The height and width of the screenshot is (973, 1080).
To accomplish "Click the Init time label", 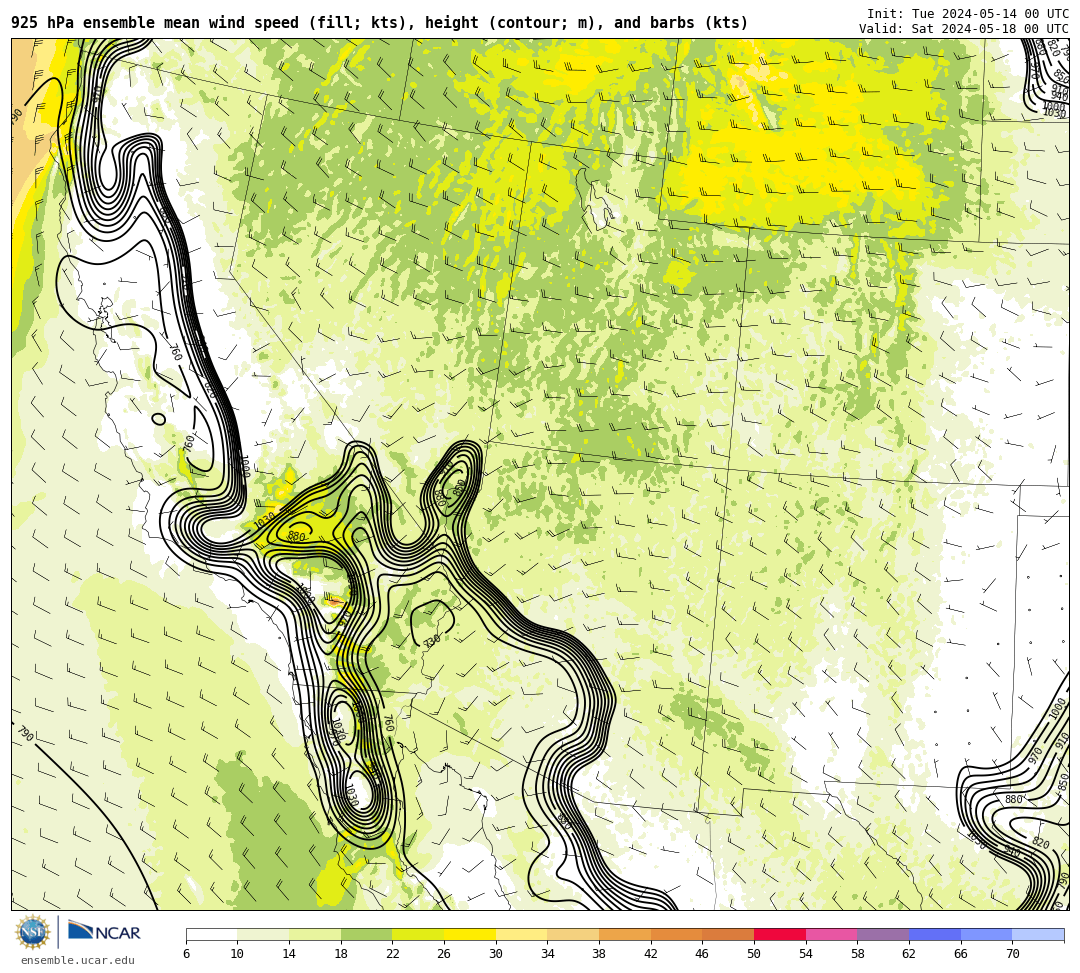I will [968, 14].
